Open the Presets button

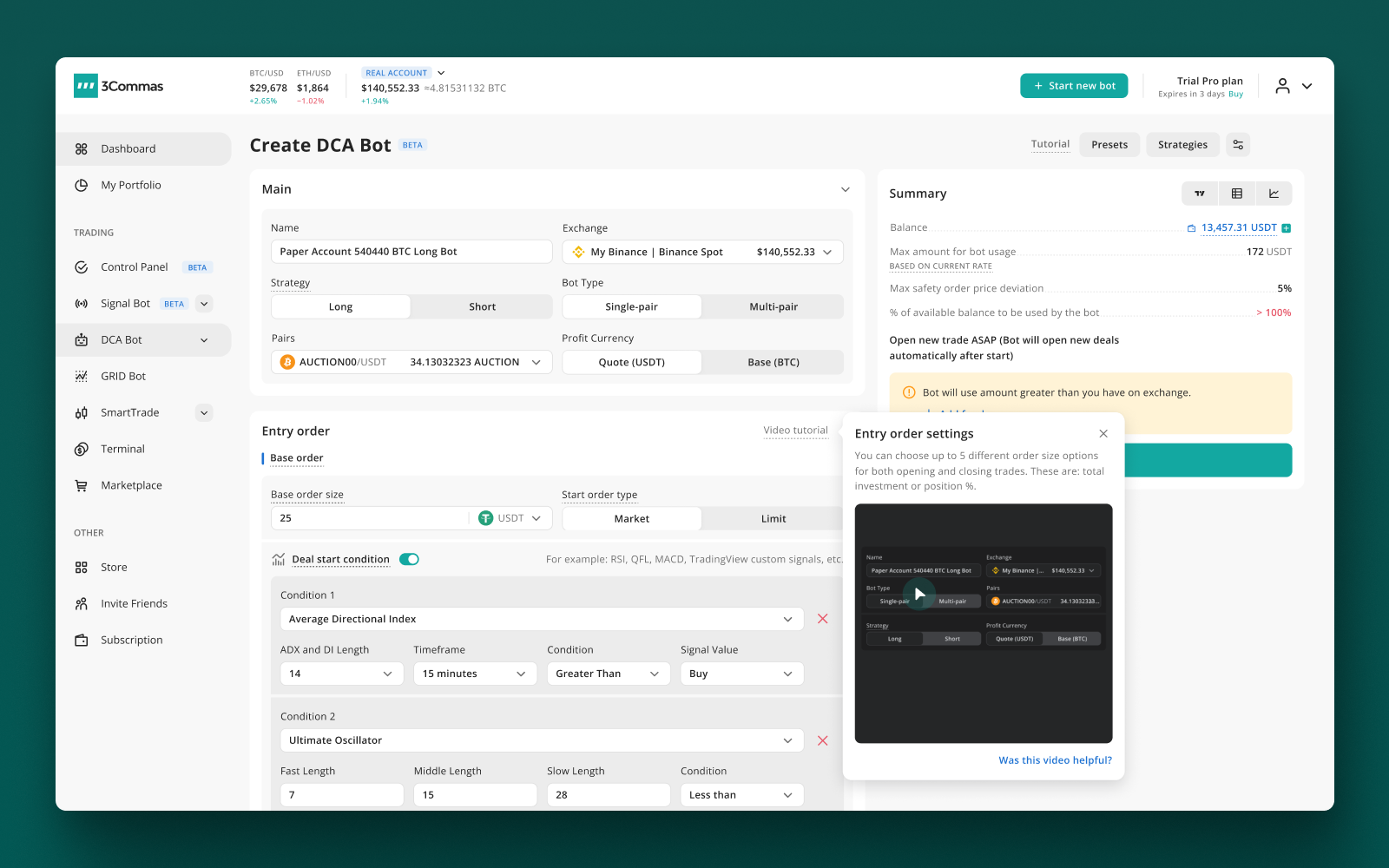(1109, 145)
